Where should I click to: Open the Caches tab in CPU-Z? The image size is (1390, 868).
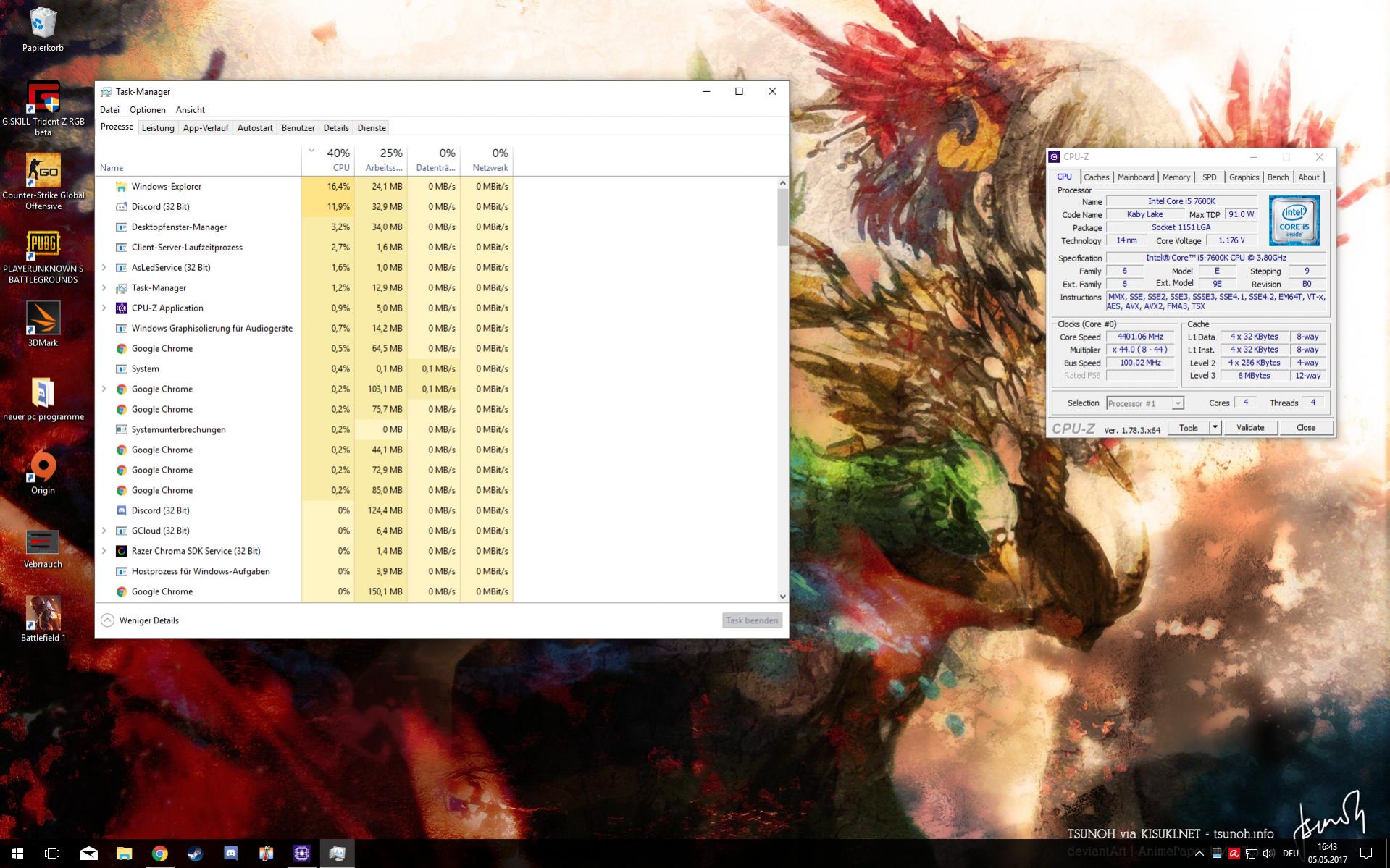pyautogui.click(x=1096, y=177)
